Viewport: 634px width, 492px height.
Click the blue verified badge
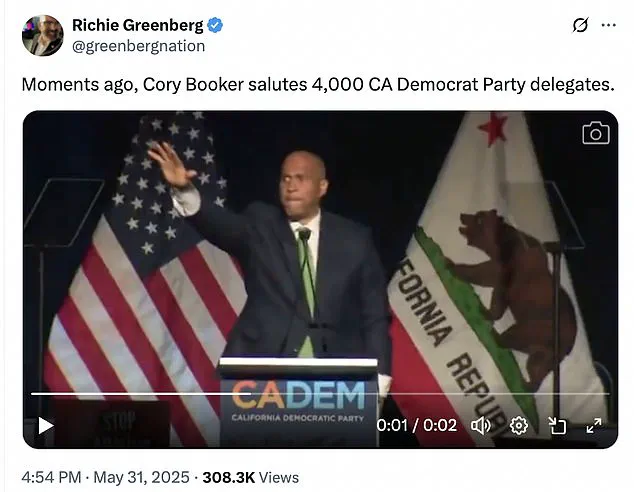214,25
